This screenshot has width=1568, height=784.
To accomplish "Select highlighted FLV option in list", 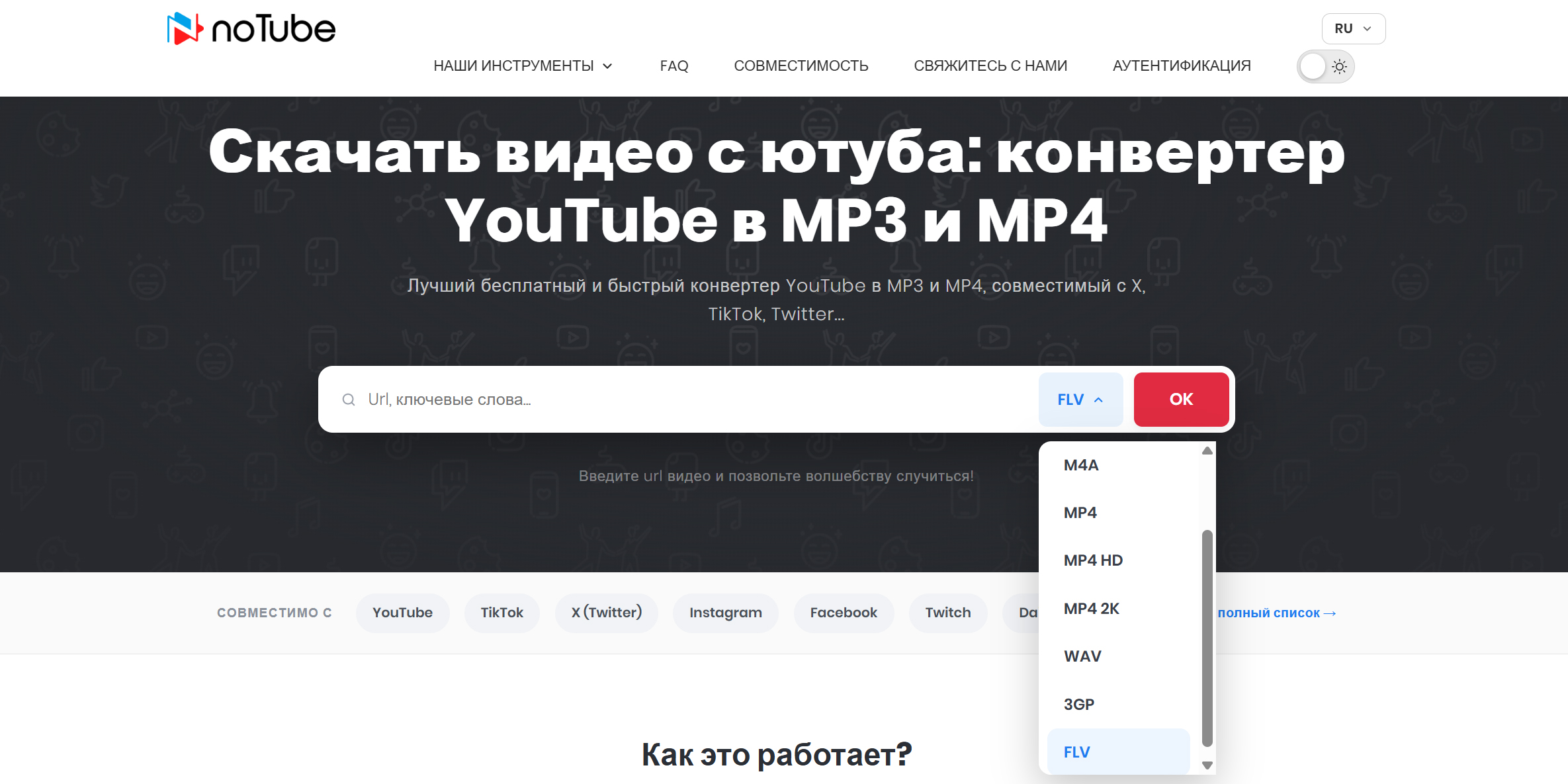I will pos(1118,752).
